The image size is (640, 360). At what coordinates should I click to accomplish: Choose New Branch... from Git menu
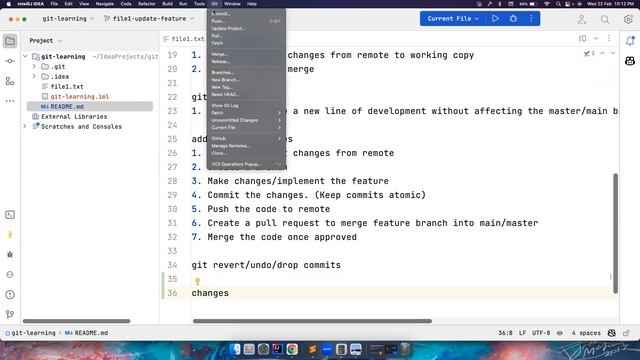[x=246, y=80]
